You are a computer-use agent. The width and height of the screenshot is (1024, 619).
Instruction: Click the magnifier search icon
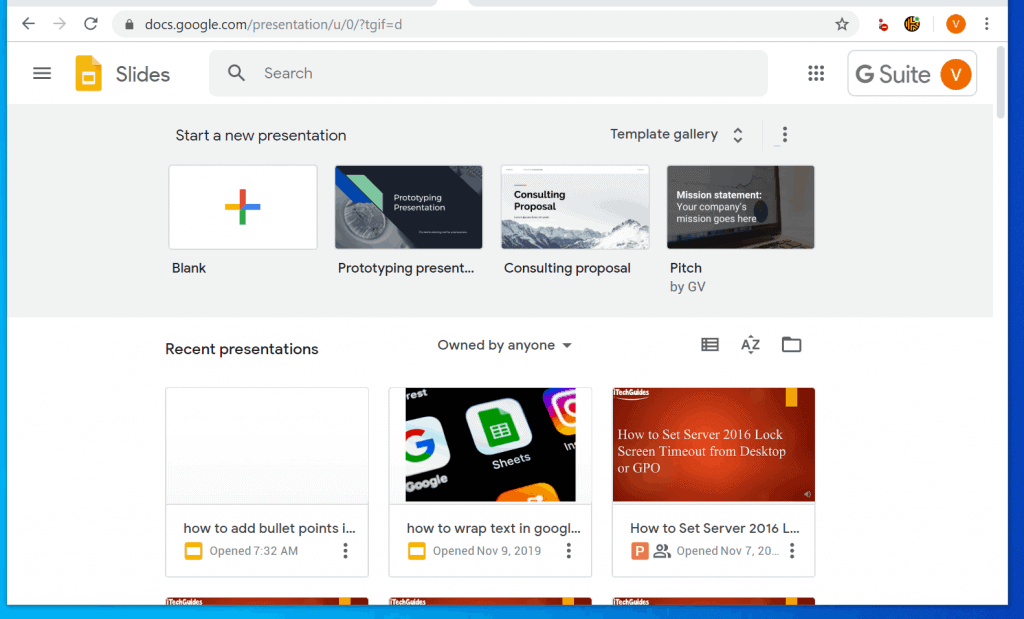pos(236,73)
